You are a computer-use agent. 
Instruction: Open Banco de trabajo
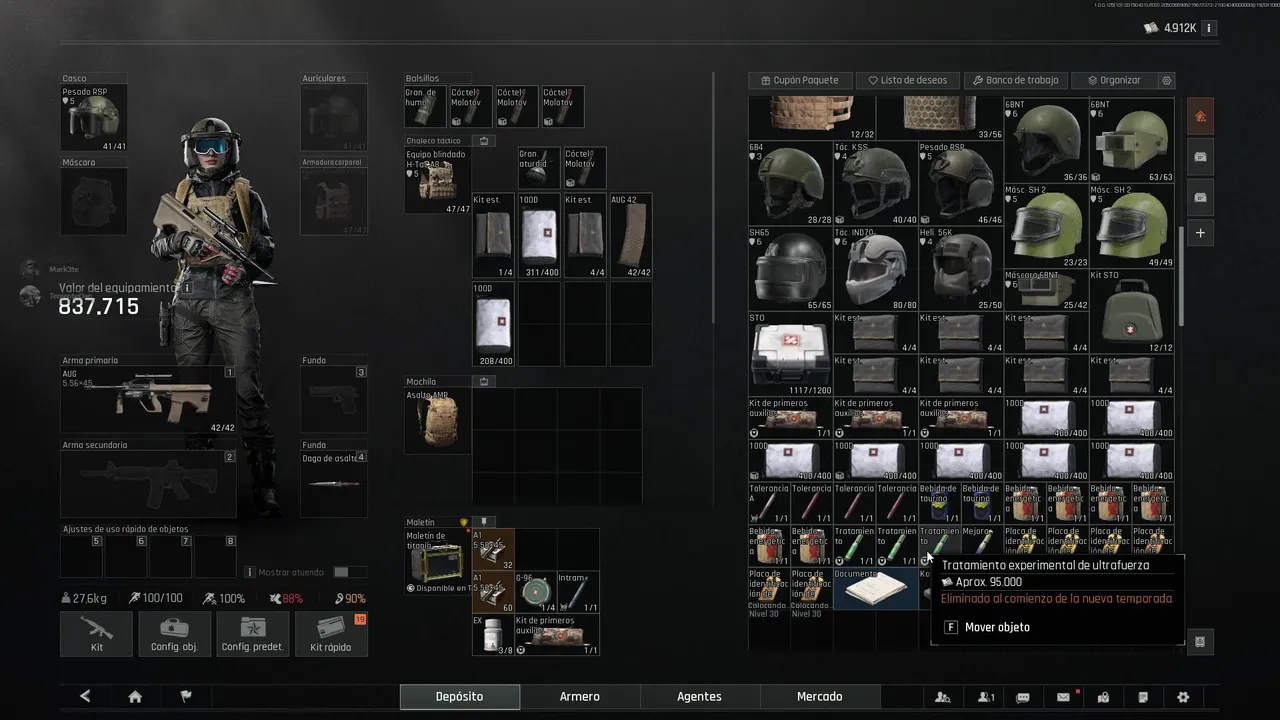tap(1017, 80)
